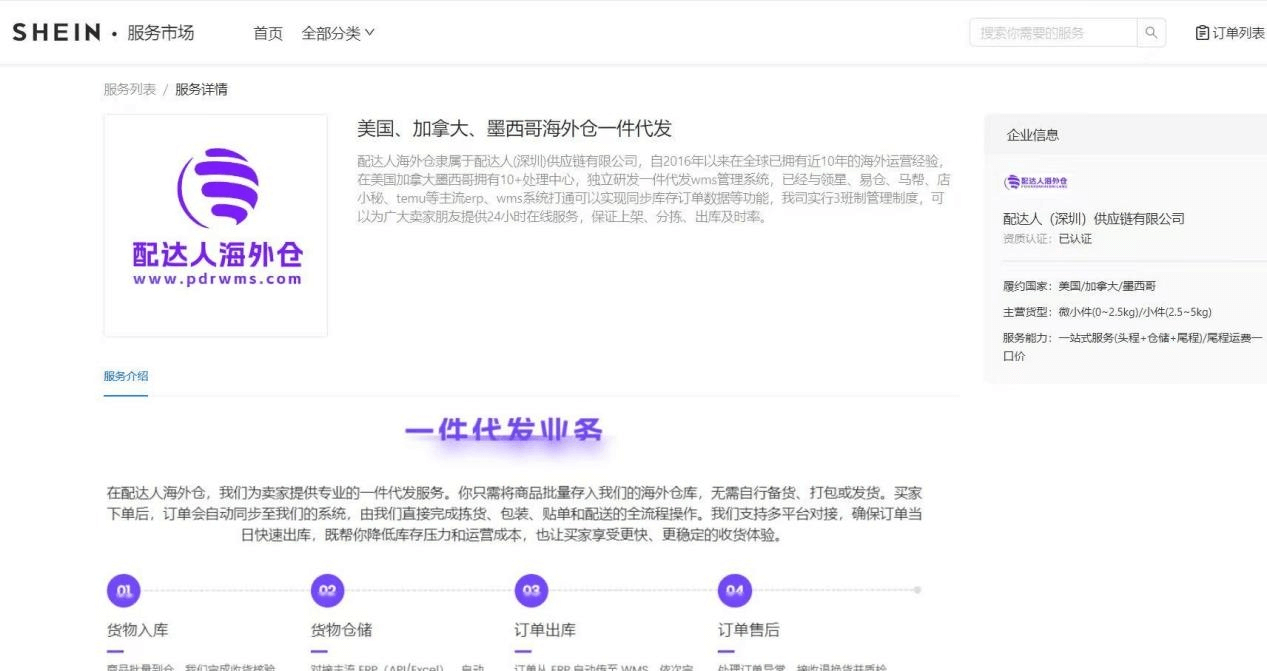Click the search magnifier icon

point(1151,33)
